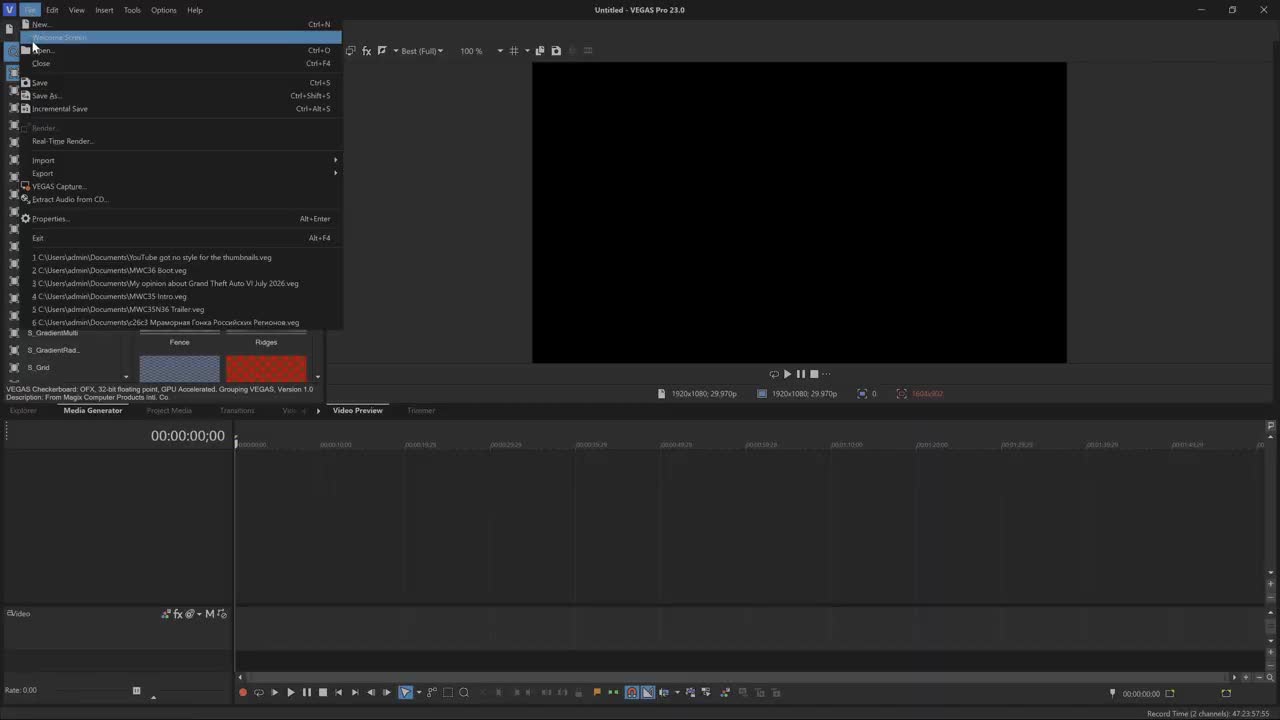Toggle loop playback under the video preview
This screenshot has width=1280, height=720.
(x=774, y=374)
